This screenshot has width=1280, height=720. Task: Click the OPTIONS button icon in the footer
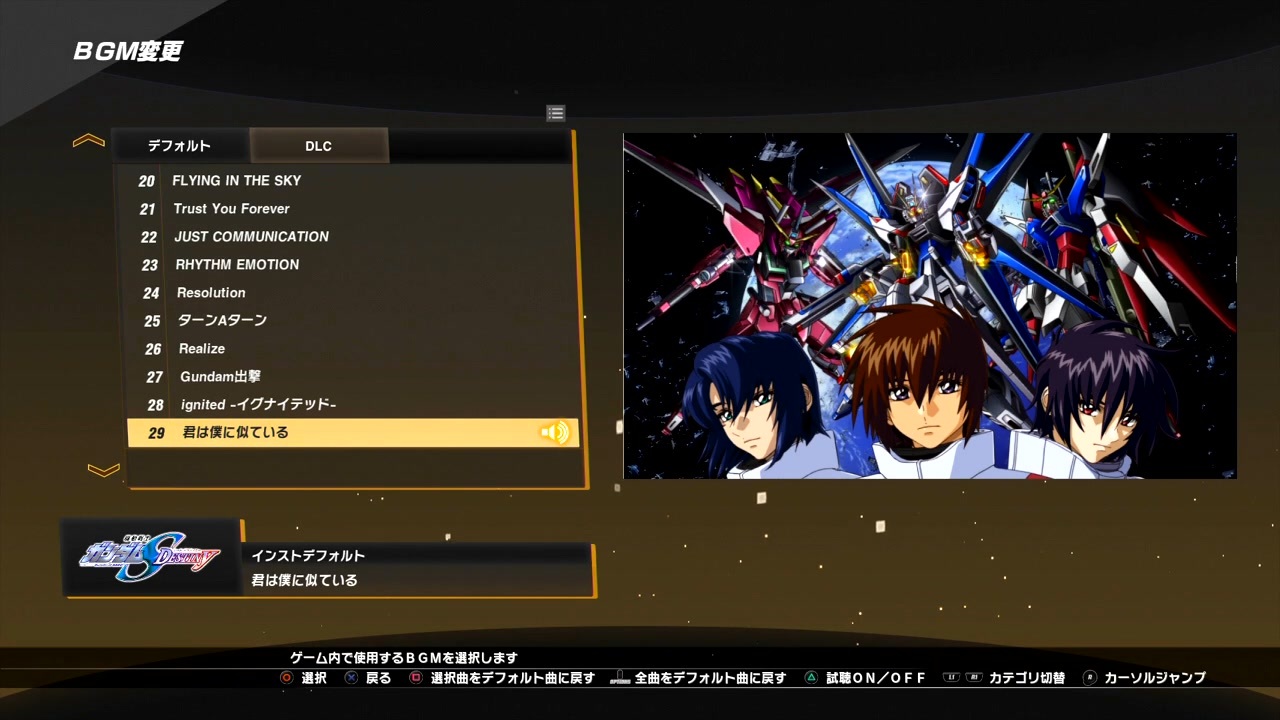click(620, 678)
